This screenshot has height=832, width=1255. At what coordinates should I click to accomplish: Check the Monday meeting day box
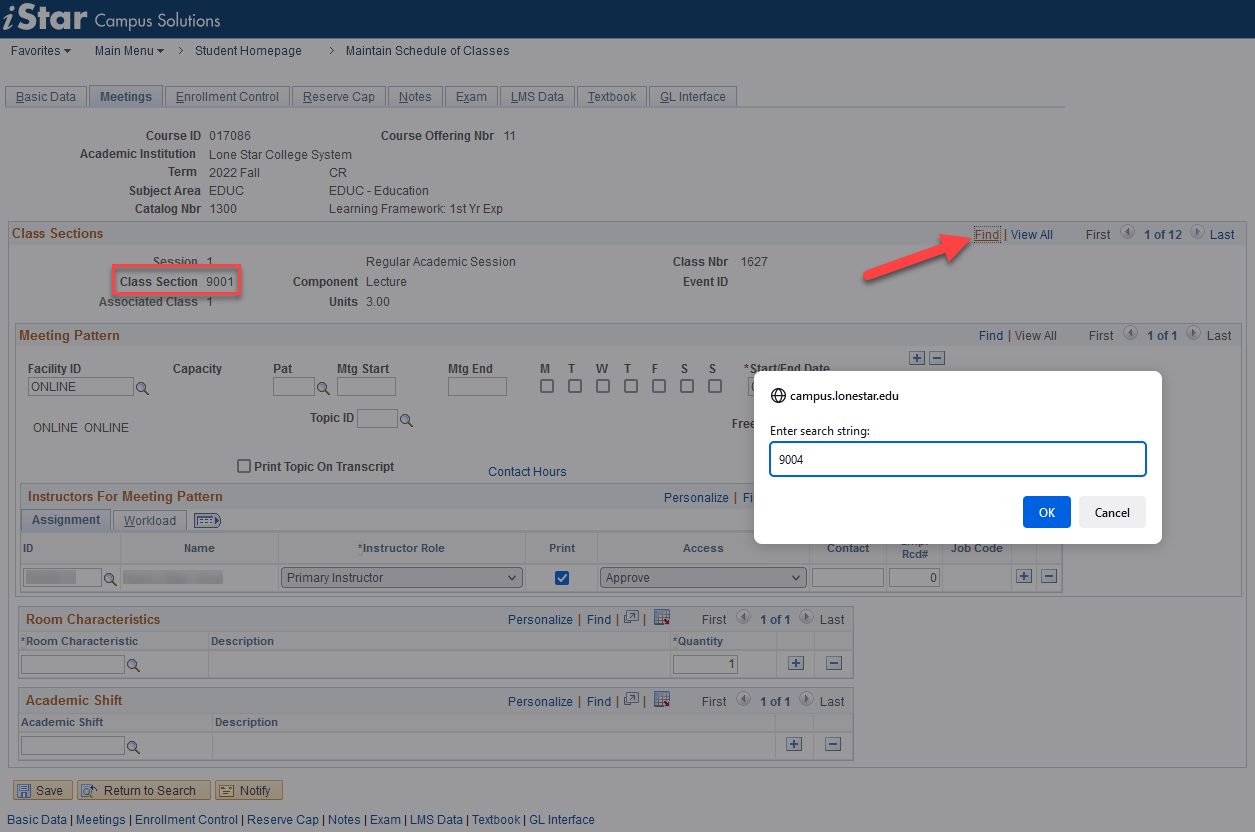point(547,386)
